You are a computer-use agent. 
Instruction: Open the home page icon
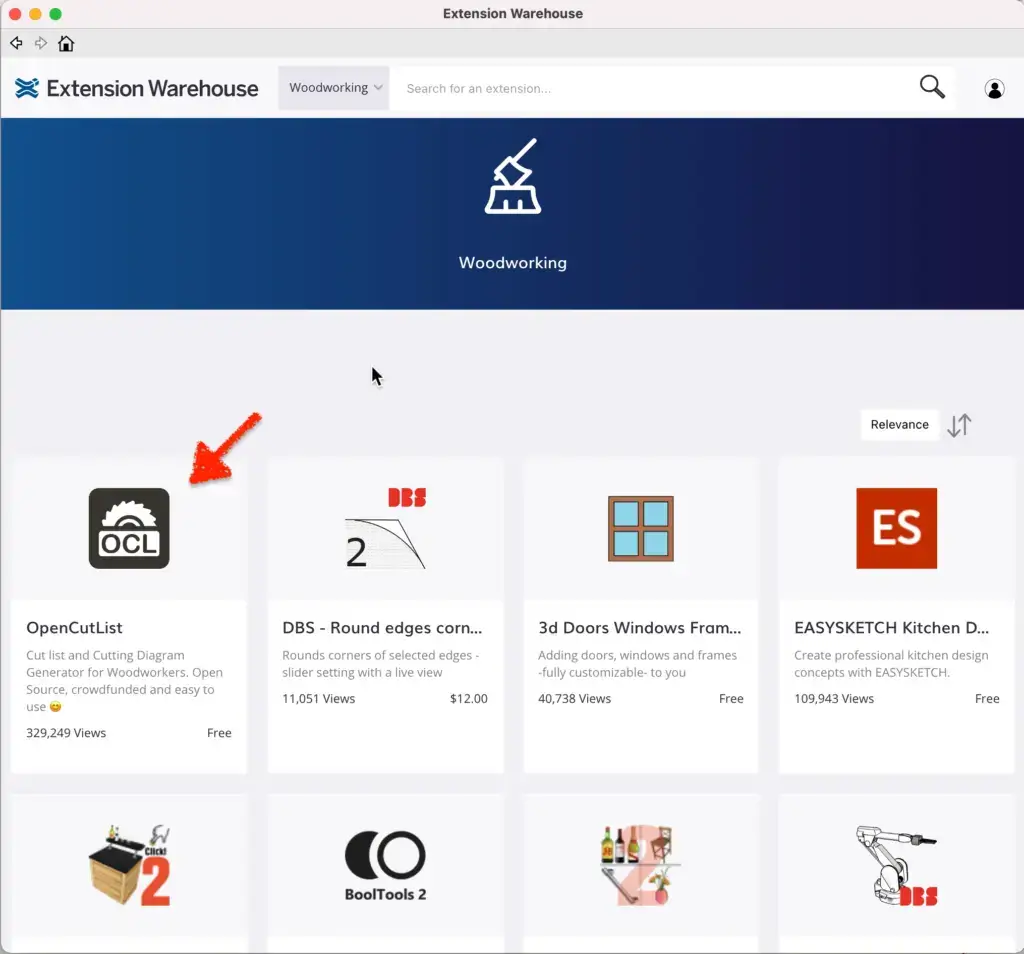pos(66,43)
